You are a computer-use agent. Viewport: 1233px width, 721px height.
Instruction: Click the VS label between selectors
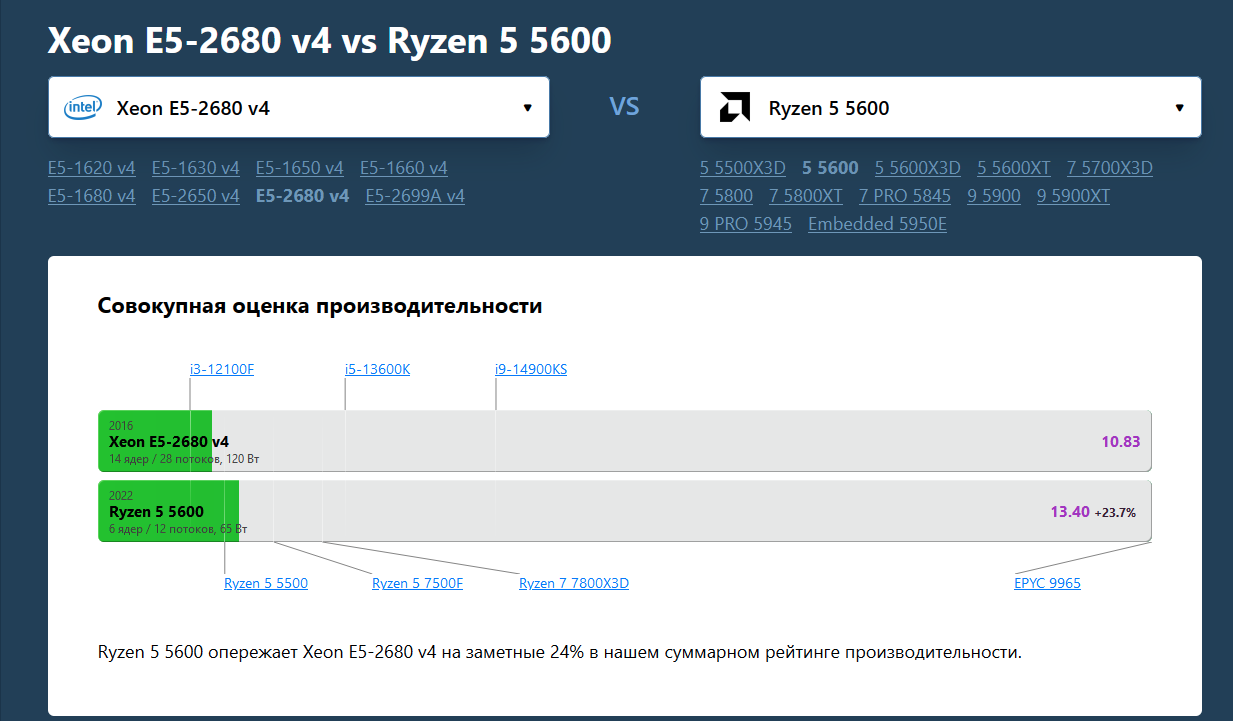(x=624, y=106)
